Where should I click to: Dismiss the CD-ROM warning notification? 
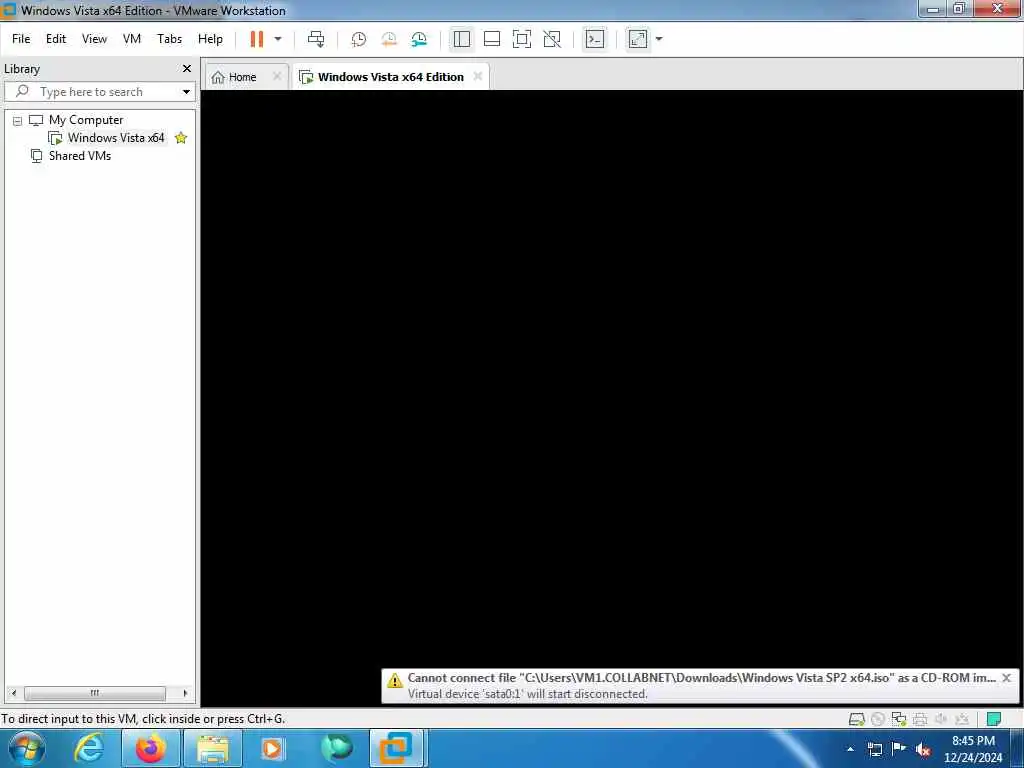(x=1006, y=678)
